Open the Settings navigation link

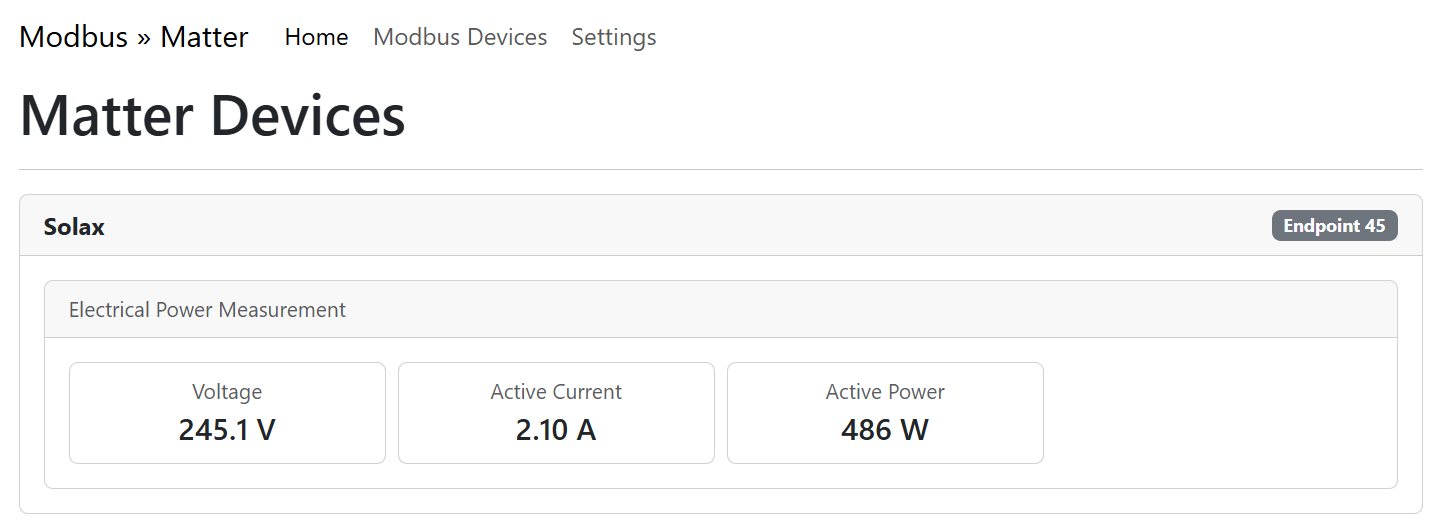point(614,37)
